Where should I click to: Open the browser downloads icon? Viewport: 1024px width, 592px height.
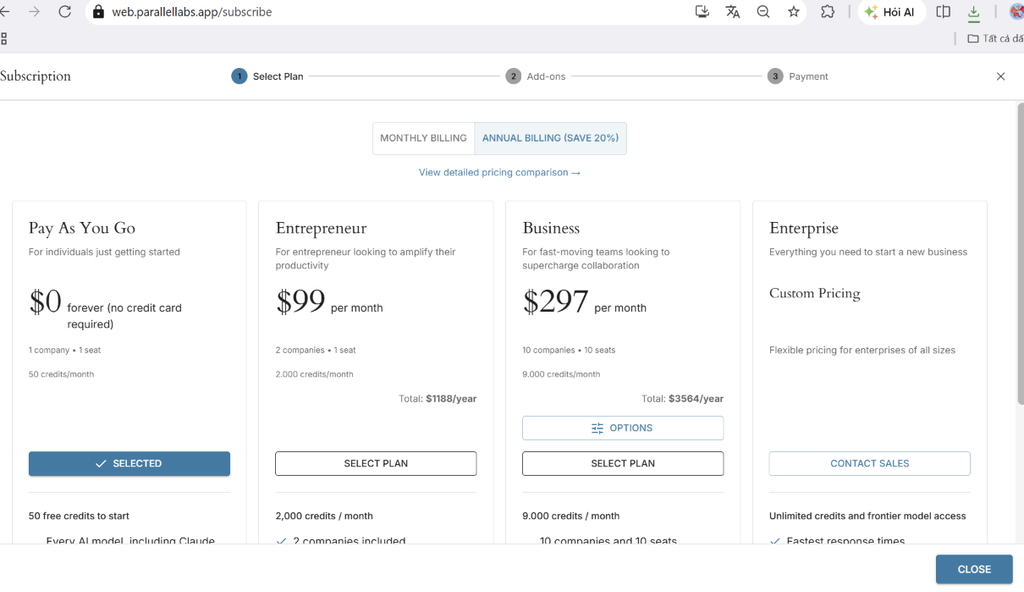click(x=974, y=12)
